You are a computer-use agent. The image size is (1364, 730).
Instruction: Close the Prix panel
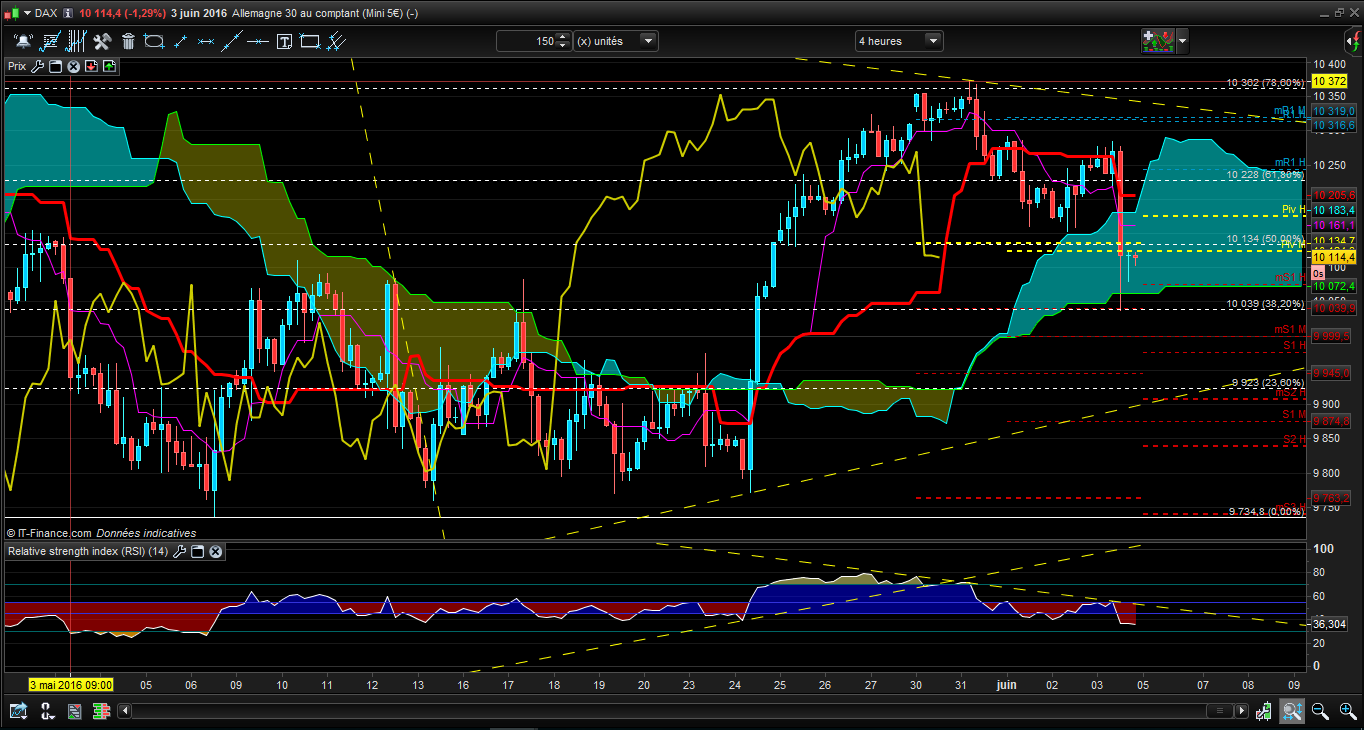pyautogui.click(x=73, y=66)
